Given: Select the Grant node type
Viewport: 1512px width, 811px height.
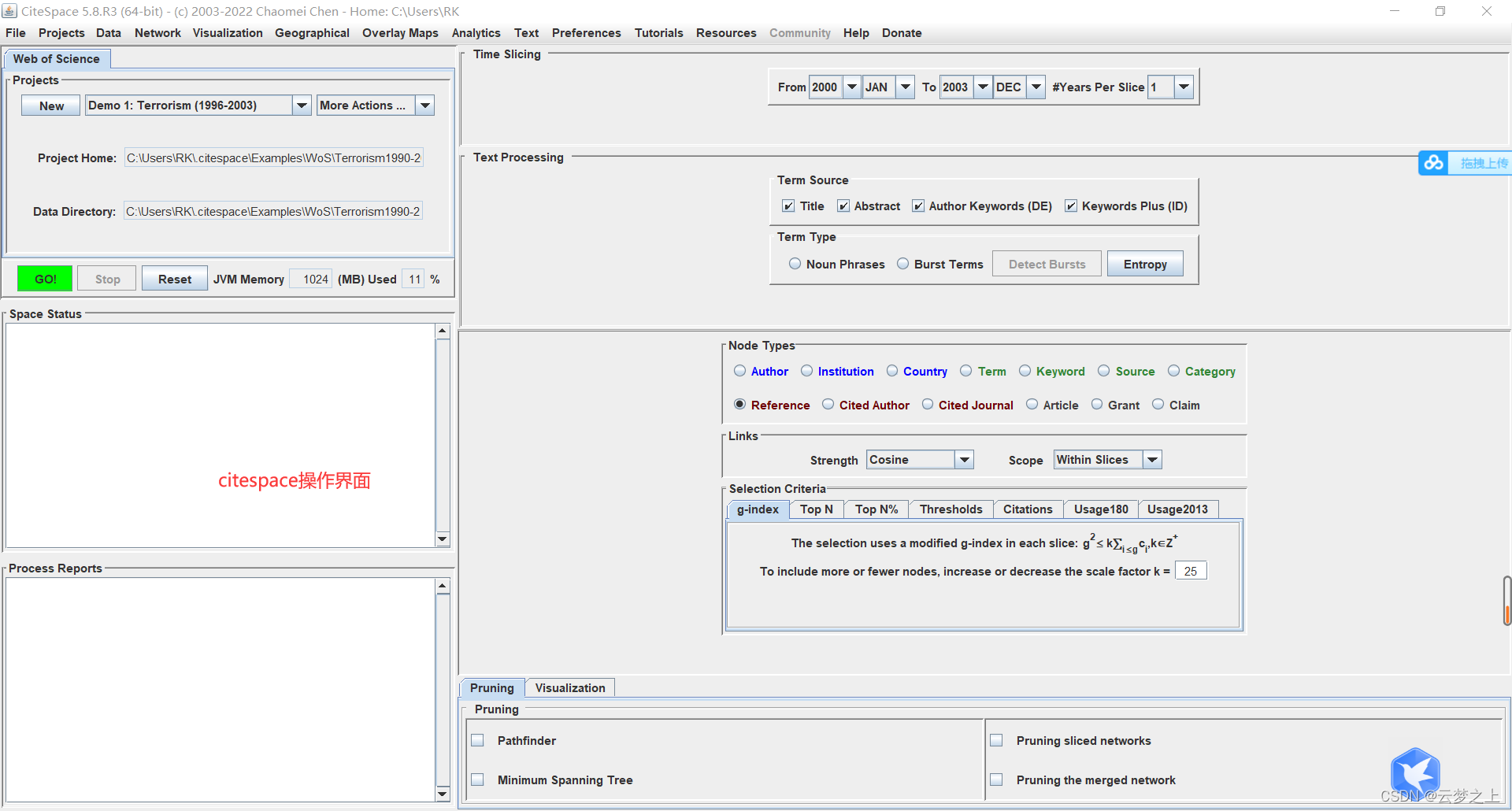Looking at the screenshot, I should [1096, 405].
